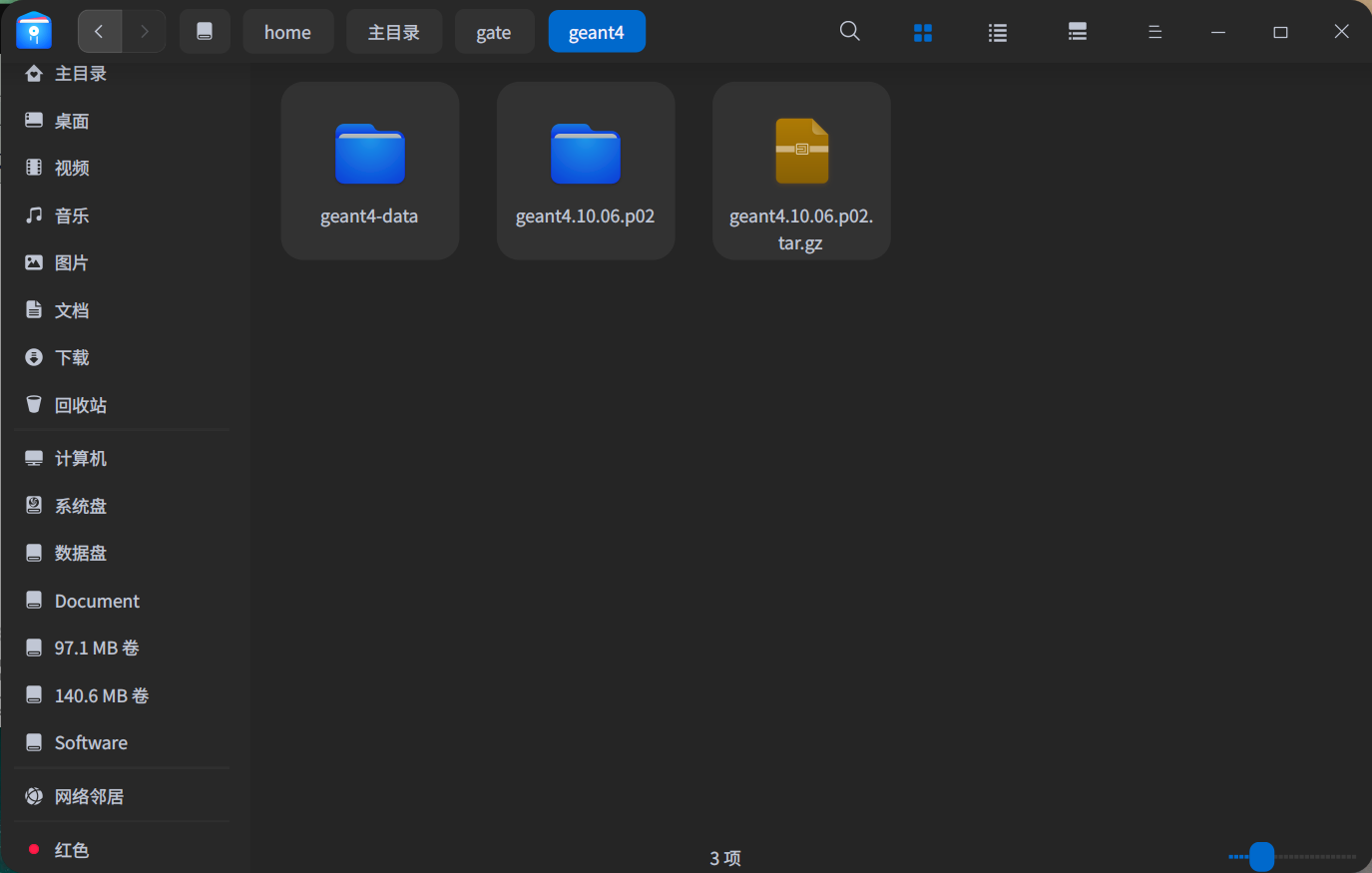The width and height of the screenshot is (1372, 873).
Task: Switch to list view mode
Action: point(997,31)
